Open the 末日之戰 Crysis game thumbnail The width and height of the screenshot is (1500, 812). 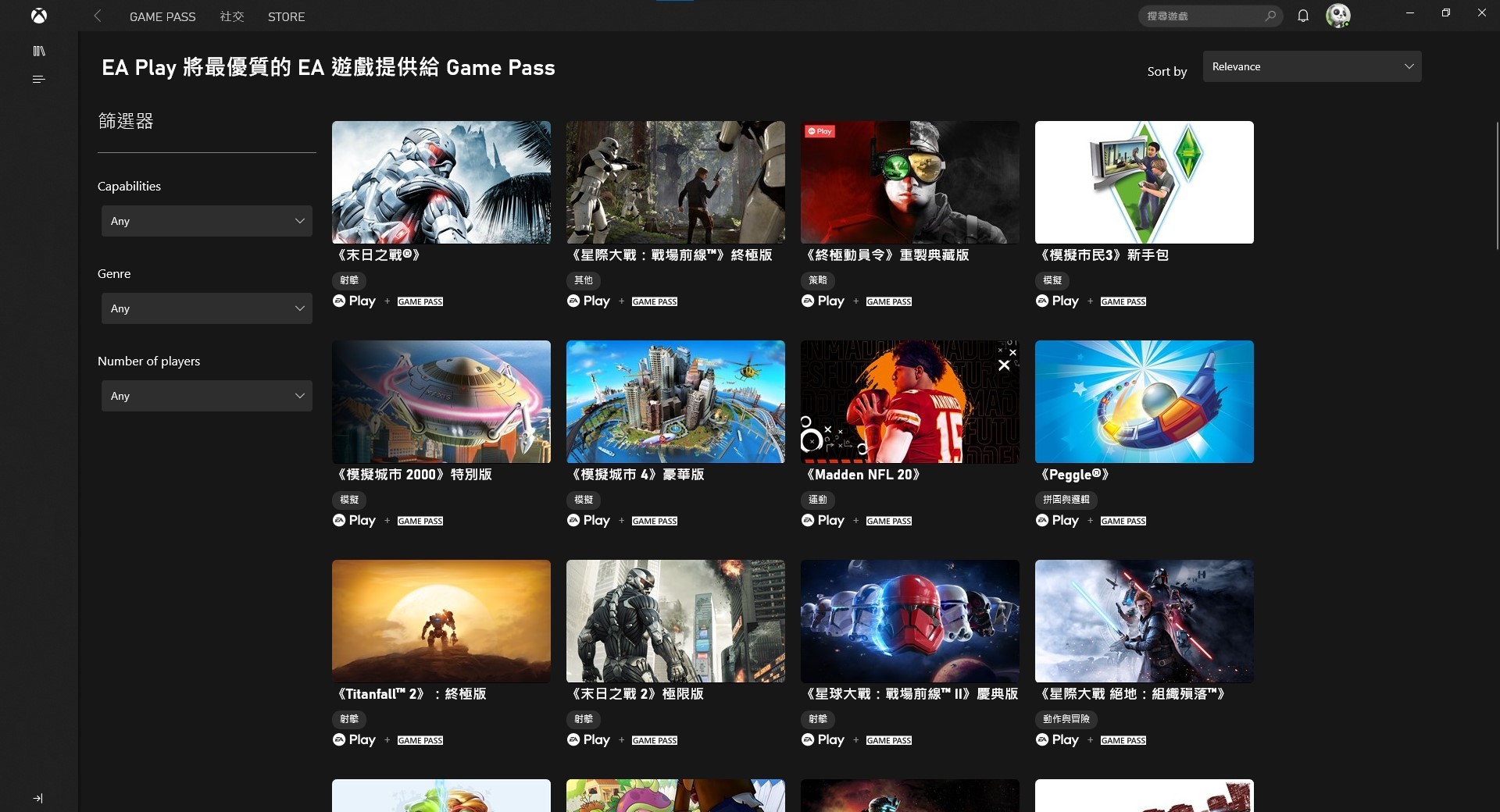click(x=441, y=182)
